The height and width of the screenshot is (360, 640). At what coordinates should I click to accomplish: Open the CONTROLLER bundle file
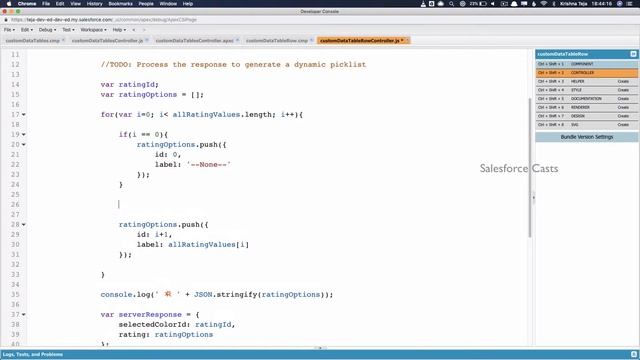click(587, 73)
